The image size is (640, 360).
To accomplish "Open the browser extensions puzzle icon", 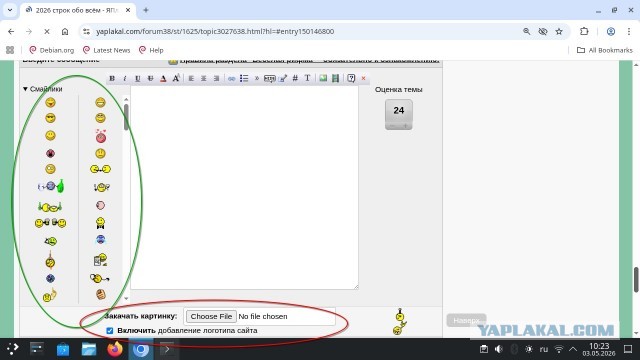I will pos(584,31).
